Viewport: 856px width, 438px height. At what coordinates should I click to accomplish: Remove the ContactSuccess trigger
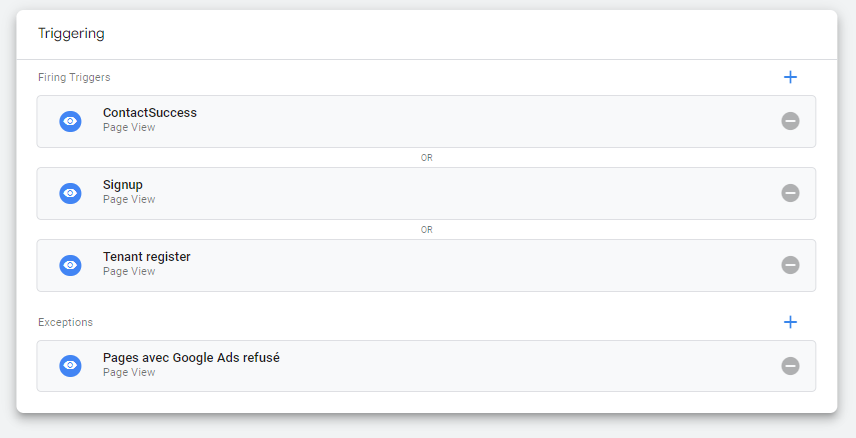tap(790, 121)
